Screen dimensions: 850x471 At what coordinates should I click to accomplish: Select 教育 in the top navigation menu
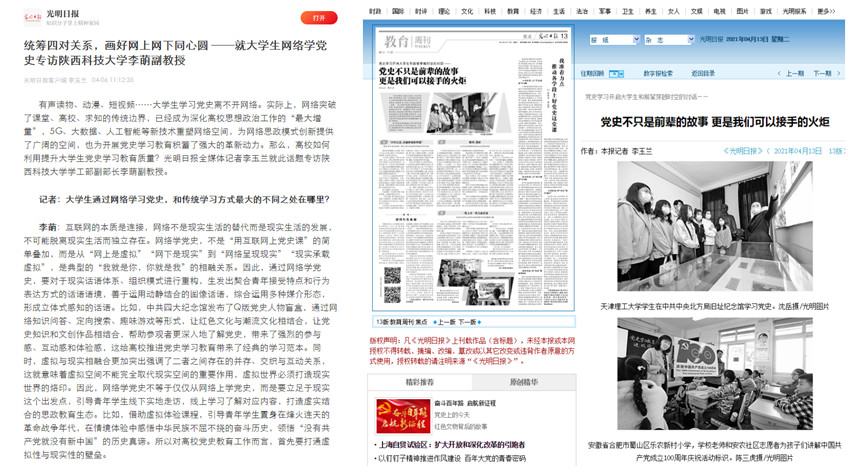point(513,11)
